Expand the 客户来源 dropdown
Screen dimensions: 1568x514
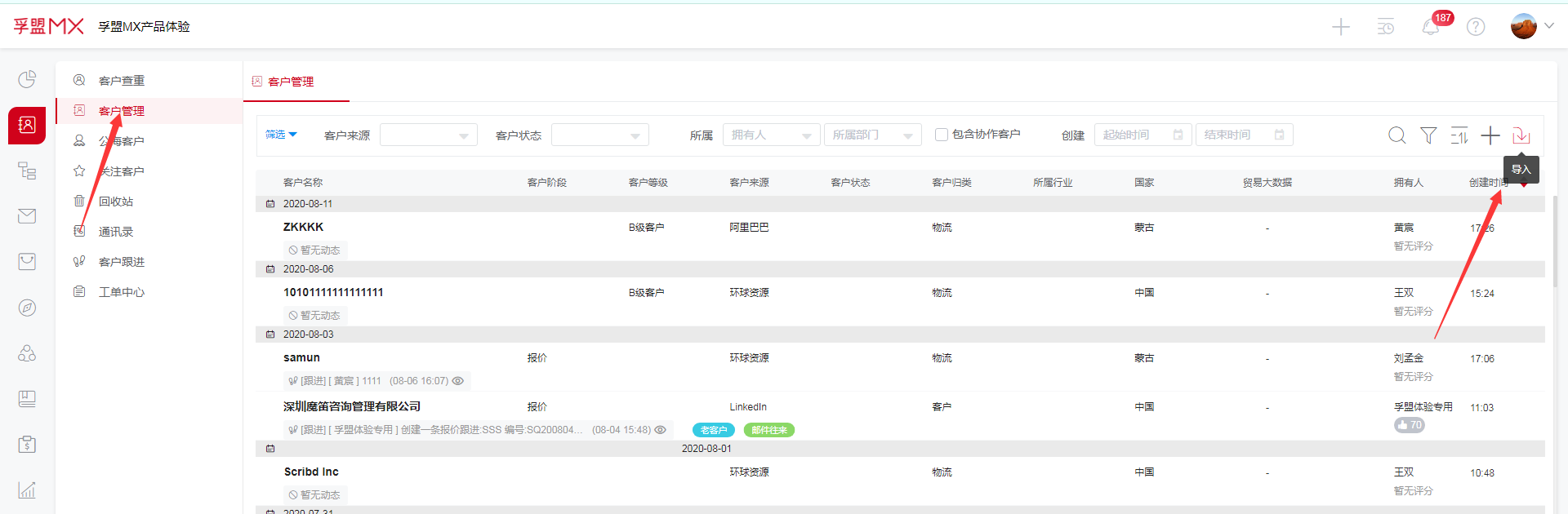(429, 135)
